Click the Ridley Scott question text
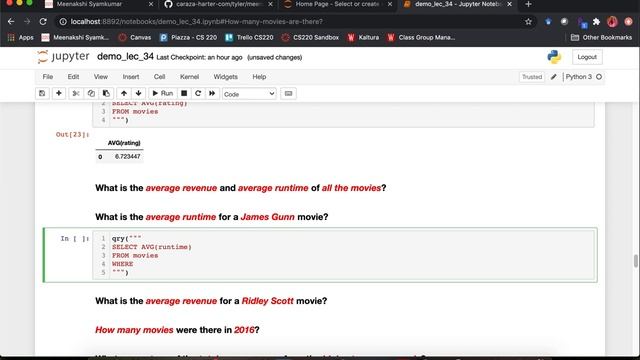Screen dimensions: 640x360 pyautogui.click(x=211, y=301)
